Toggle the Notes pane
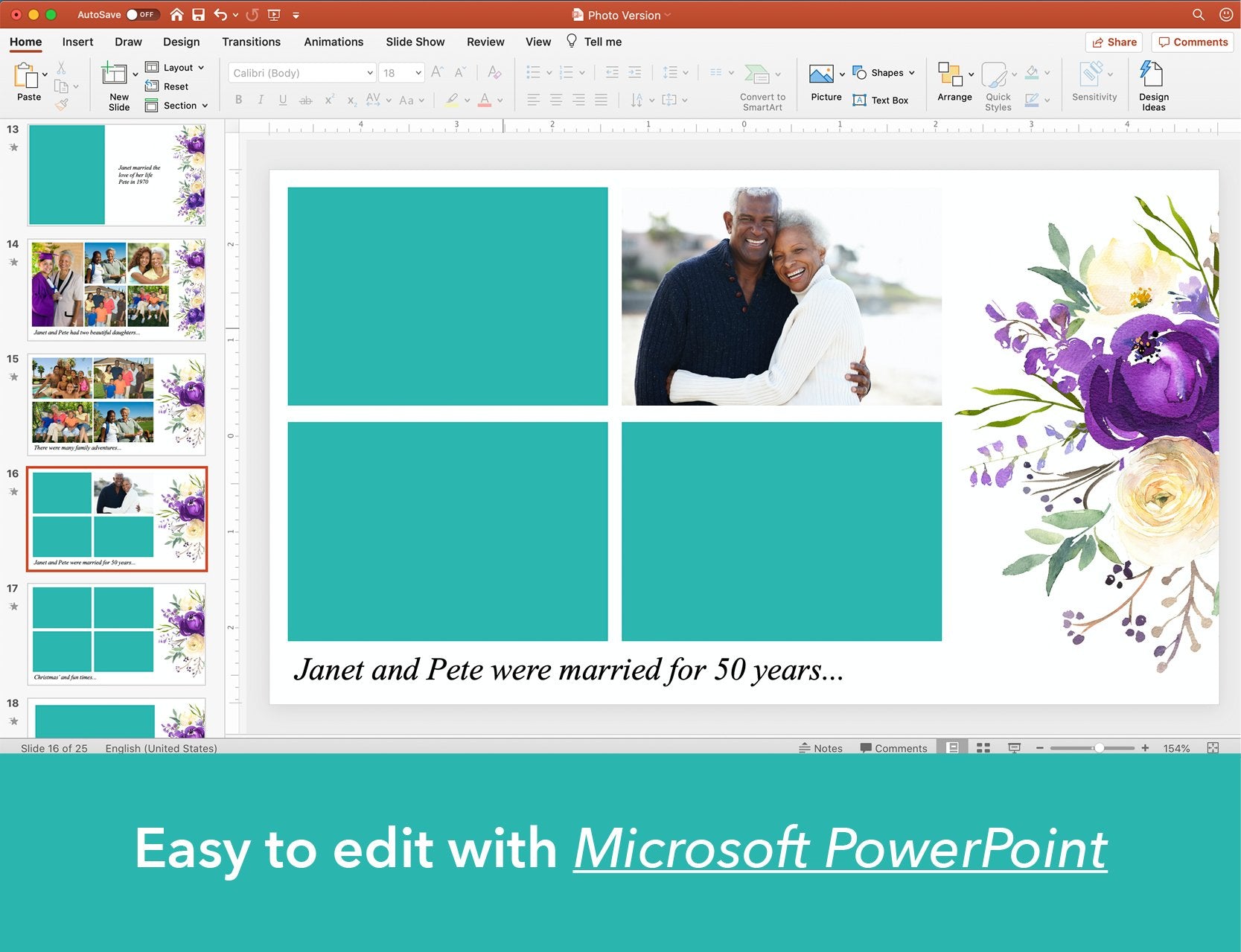Viewport: 1241px width, 952px height. pyautogui.click(x=820, y=748)
